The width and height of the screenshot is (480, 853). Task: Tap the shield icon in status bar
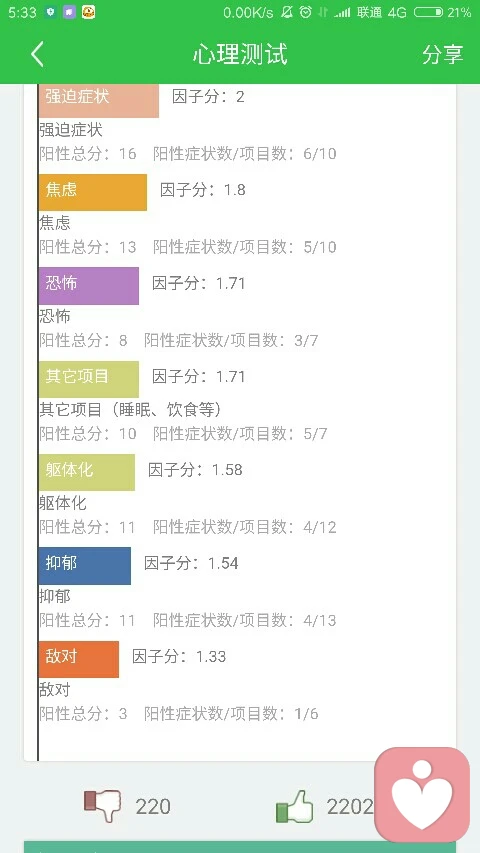pos(51,12)
